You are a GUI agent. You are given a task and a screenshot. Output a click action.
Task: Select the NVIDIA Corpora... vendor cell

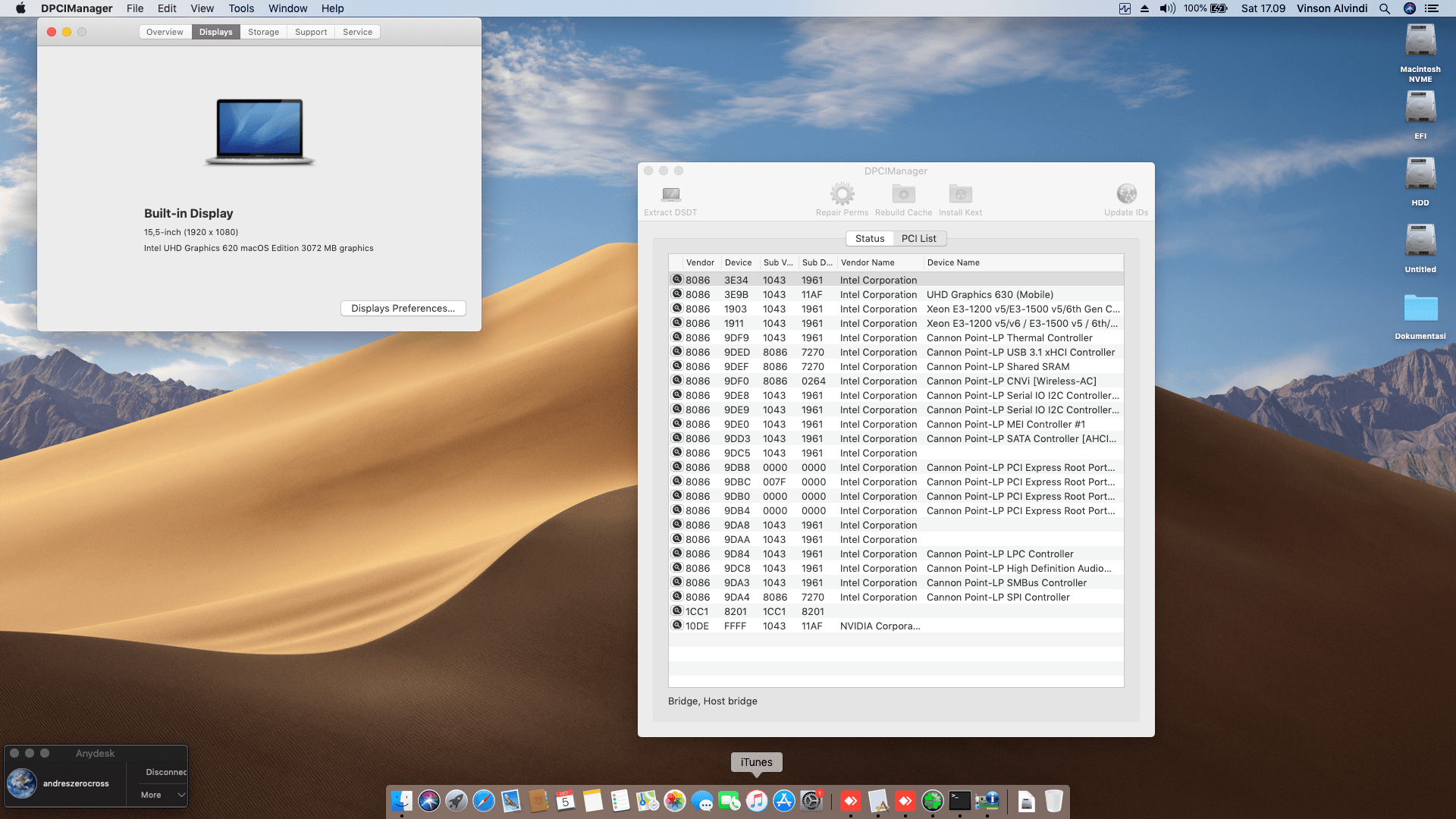[880, 626]
